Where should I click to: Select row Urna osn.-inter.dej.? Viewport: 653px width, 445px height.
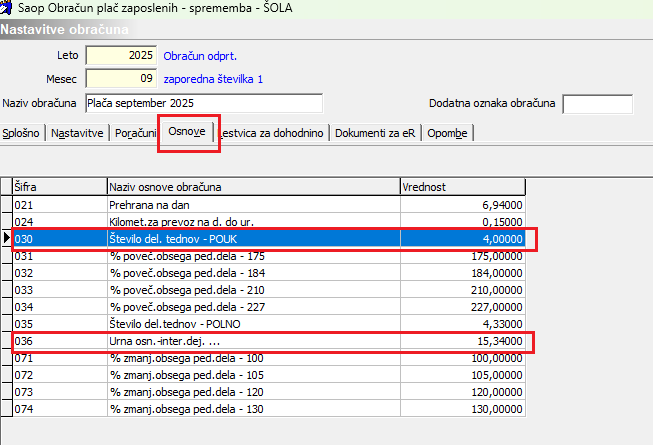tap(269, 341)
